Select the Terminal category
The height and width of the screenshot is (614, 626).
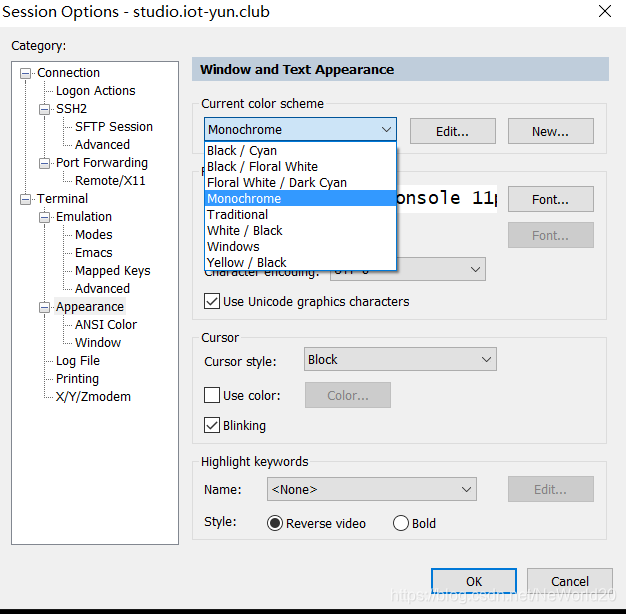click(x=62, y=198)
